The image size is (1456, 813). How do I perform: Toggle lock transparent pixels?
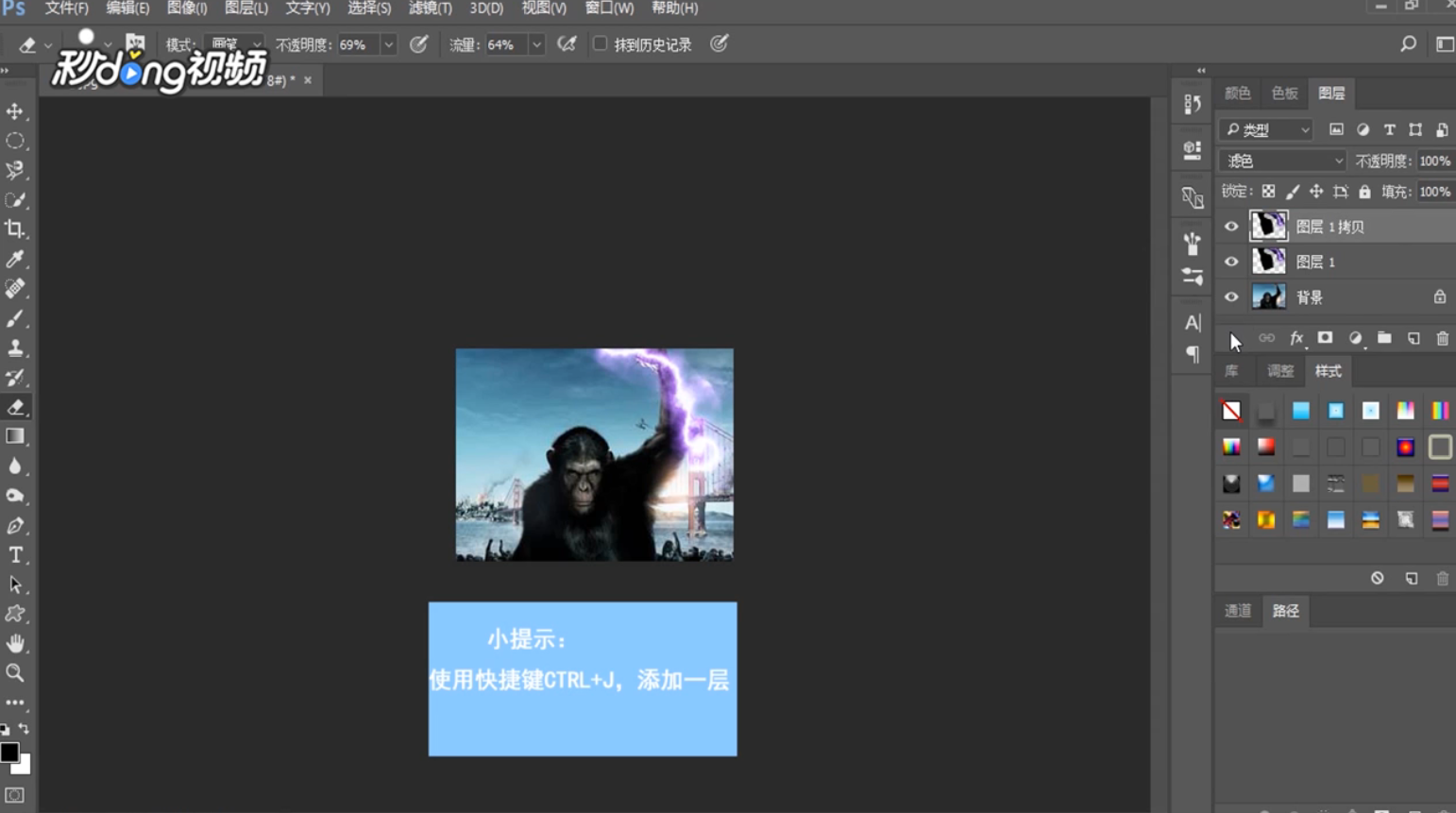(x=1268, y=192)
